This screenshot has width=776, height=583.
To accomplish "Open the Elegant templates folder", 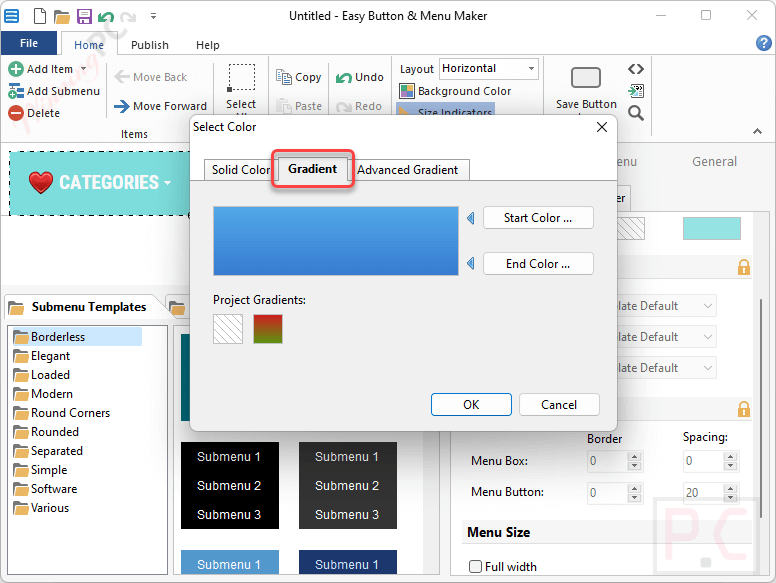I will [x=42, y=356].
